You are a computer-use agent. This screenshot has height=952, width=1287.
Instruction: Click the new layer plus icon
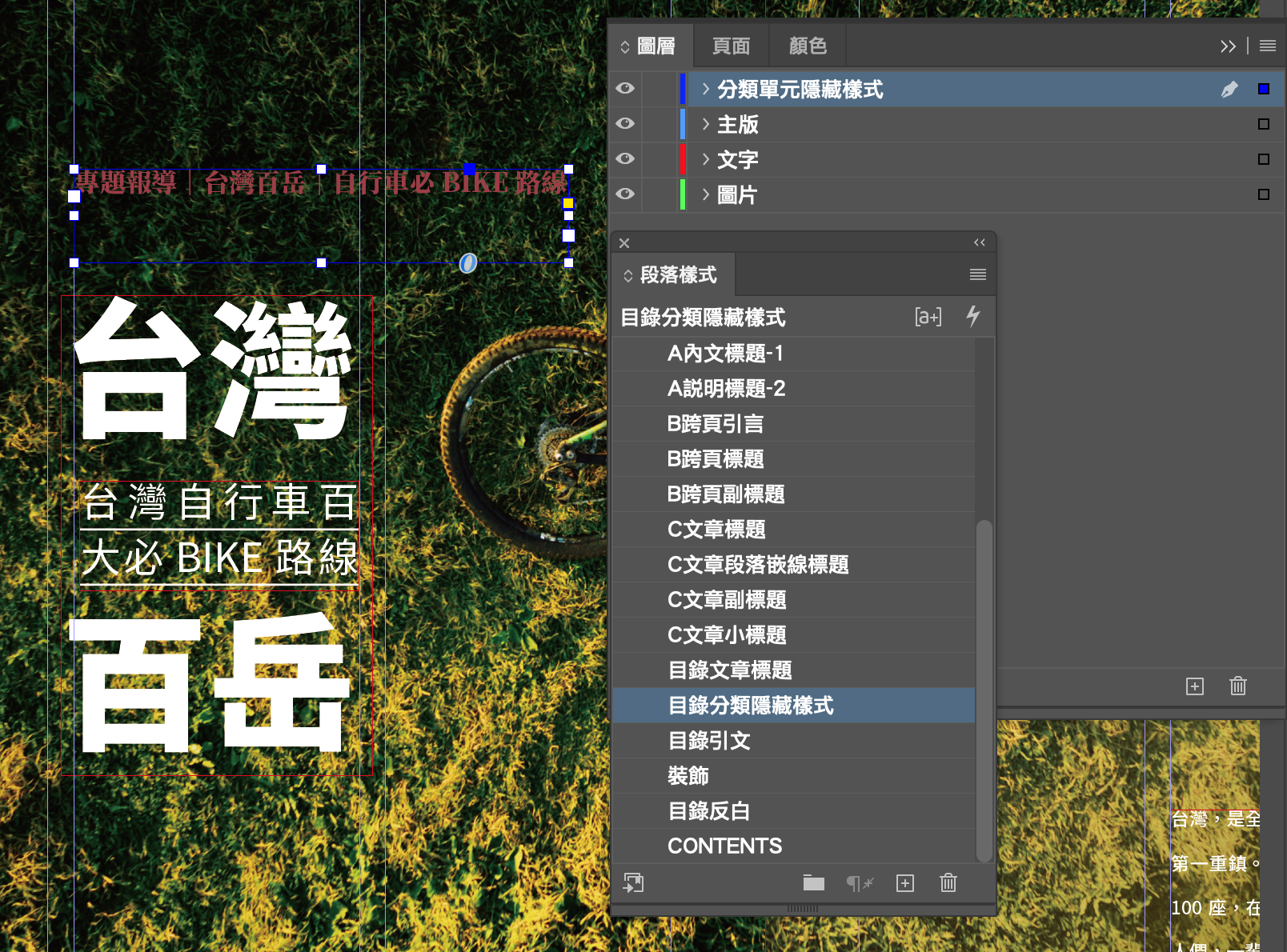click(1194, 686)
